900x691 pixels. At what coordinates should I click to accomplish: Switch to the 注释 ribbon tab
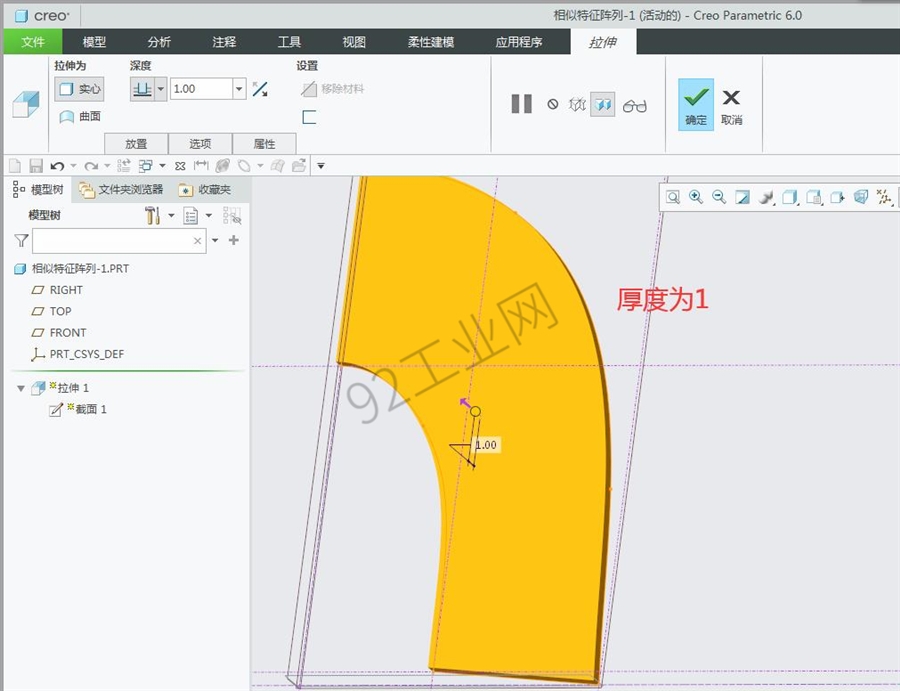click(224, 42)
